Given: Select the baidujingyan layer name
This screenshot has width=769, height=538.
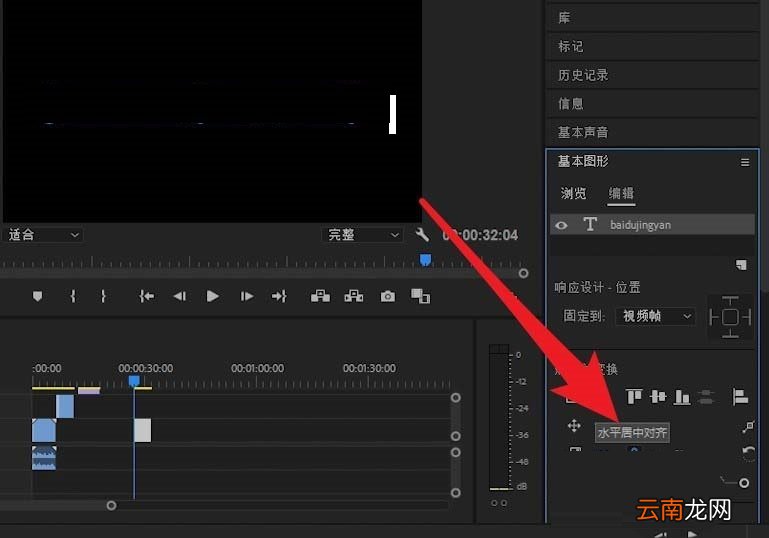Looking at the screenshot, I should pyautogui.click(x=640, y=225).
